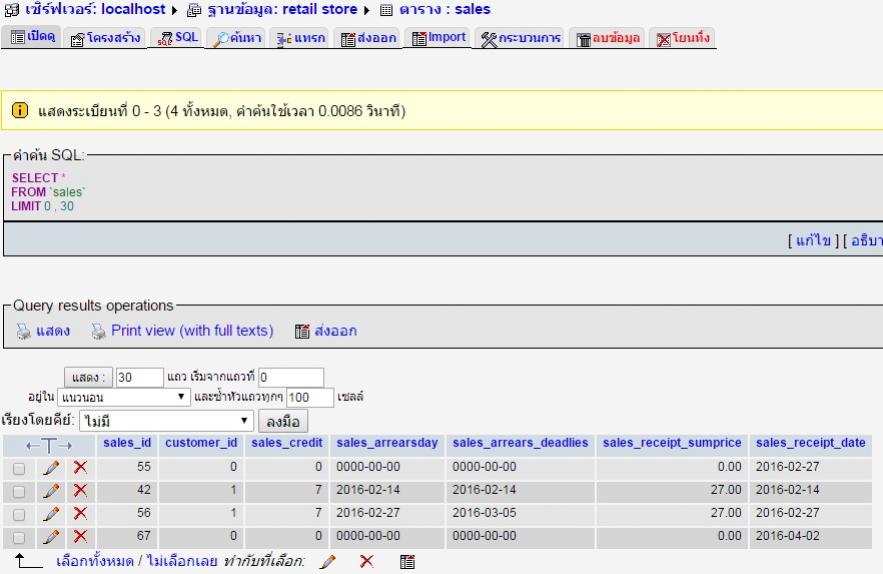Tick the checkbox for the sales_id 55 row
Viewport: 883px width, 574px height.
[19, 467]
